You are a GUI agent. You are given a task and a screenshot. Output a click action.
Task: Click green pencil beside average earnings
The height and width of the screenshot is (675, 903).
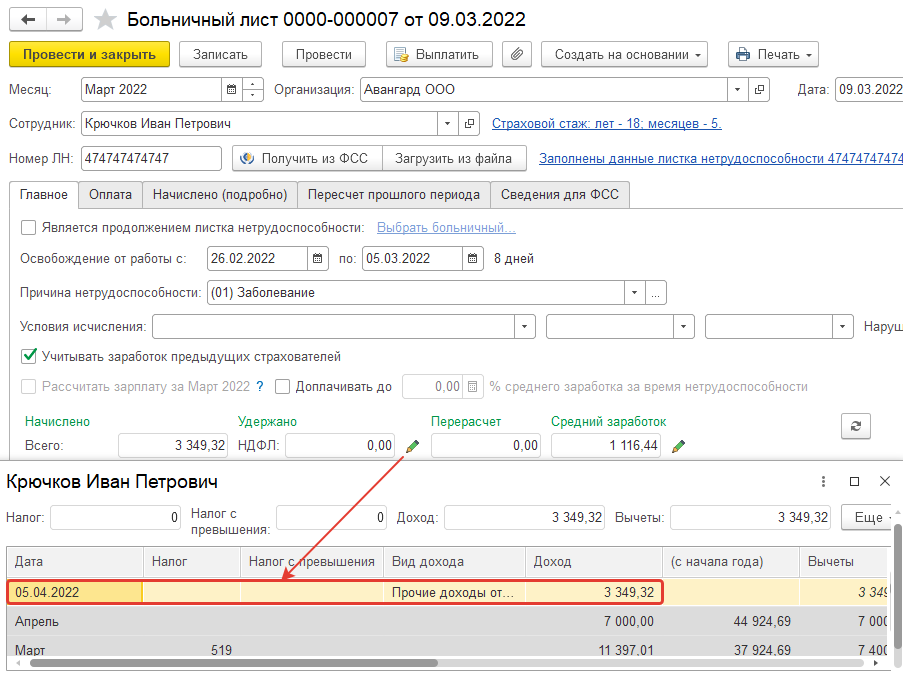(679, 446)
